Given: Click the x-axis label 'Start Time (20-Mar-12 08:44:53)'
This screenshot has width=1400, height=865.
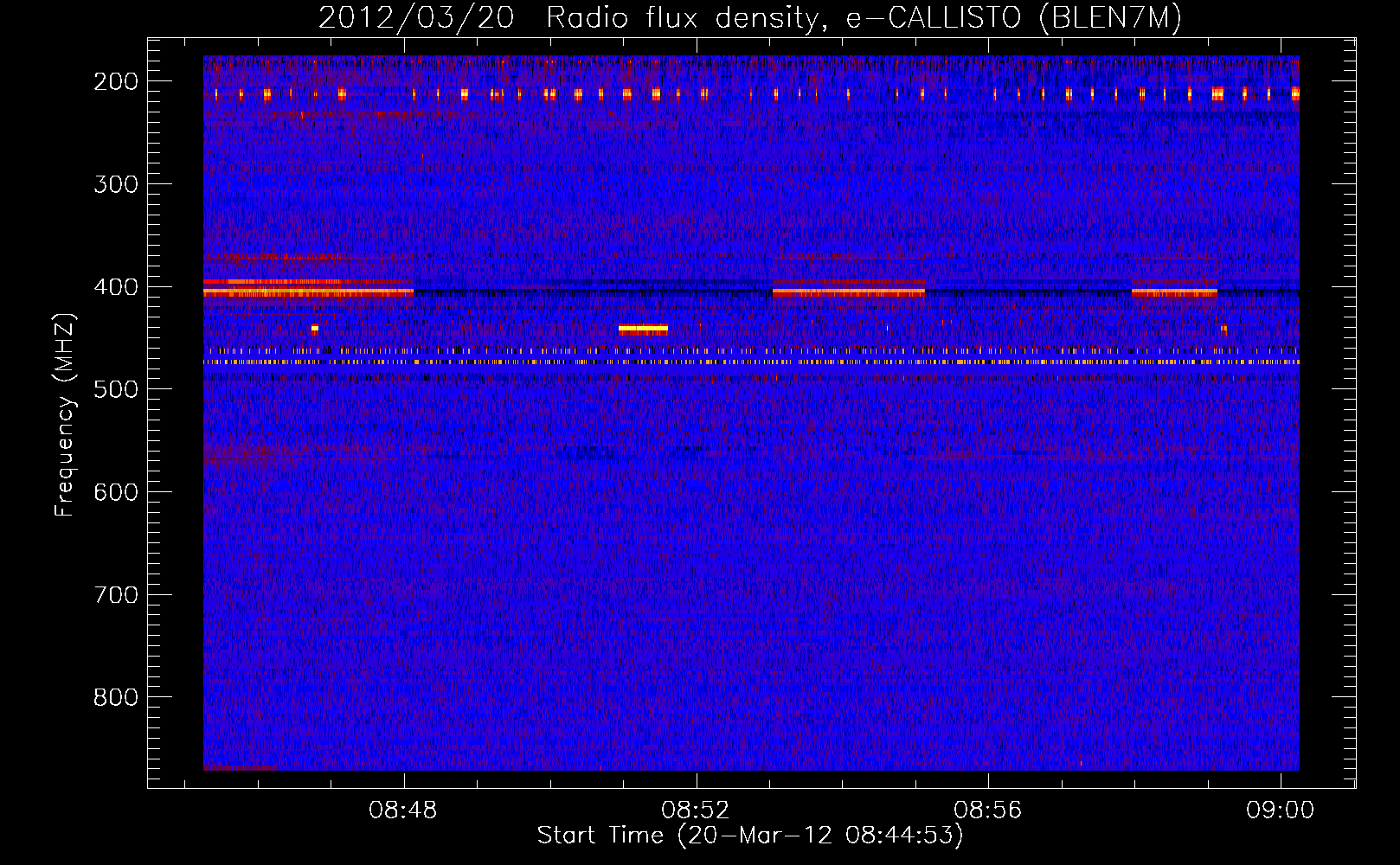Looking at the screenshot, I should coord(750,836).
